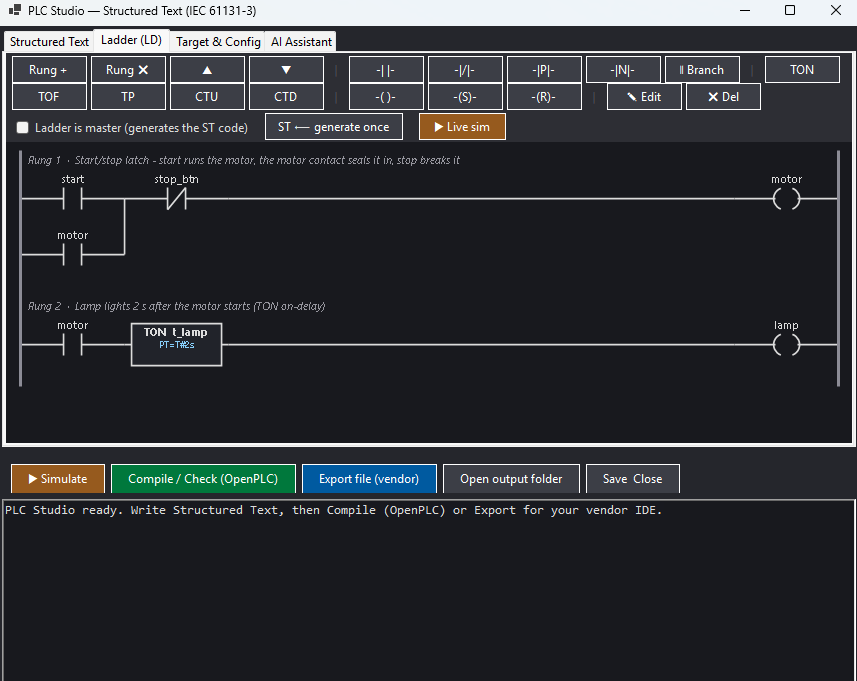Add a parallel Branch
The height and width of the screenshot is (681, 857).
pos(702,70)
